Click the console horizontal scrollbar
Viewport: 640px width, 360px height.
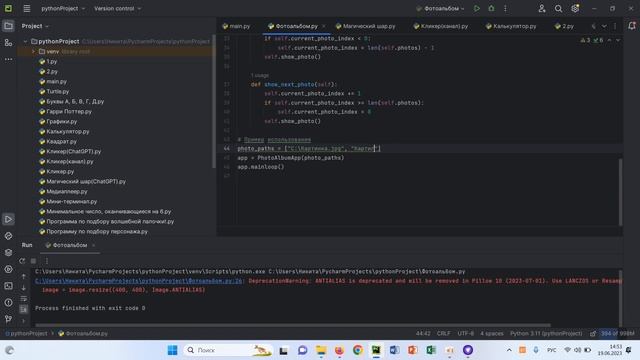pyautogui.click(x=292, y=325)
